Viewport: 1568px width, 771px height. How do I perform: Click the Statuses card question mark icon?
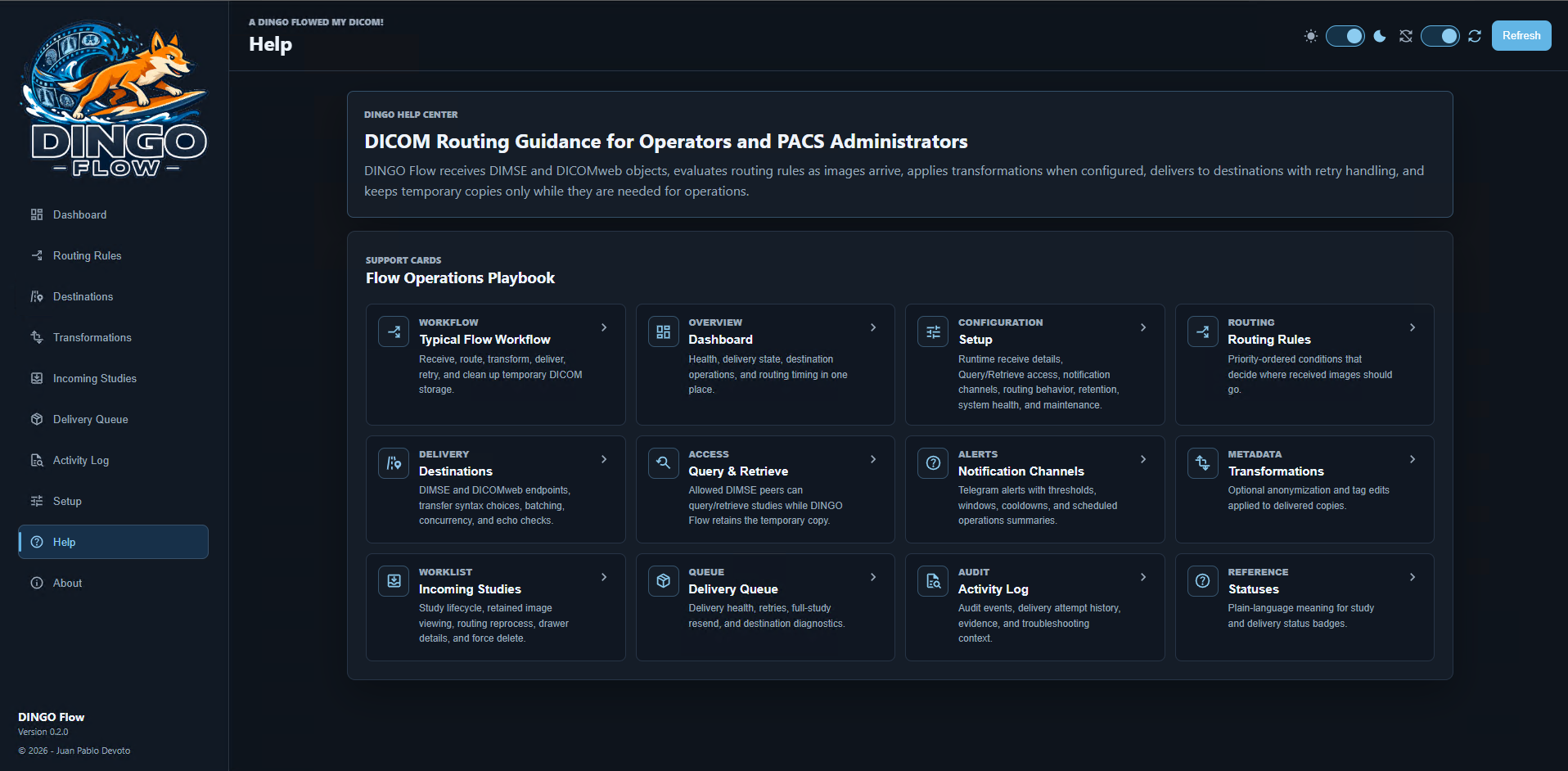pos(1203,581)
